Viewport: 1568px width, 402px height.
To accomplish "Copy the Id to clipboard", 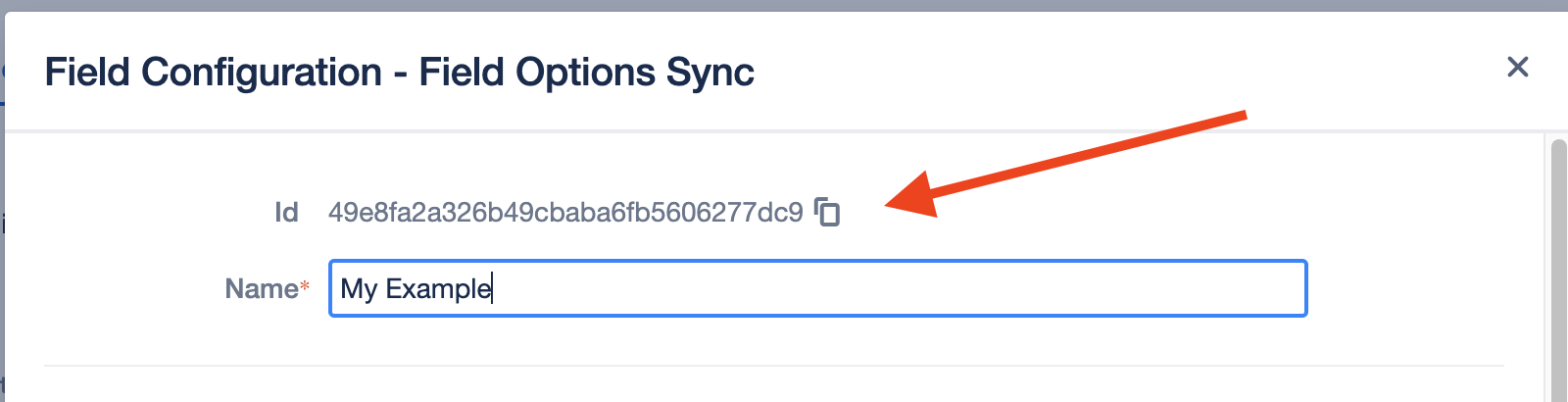I will [x=828, y=212].
